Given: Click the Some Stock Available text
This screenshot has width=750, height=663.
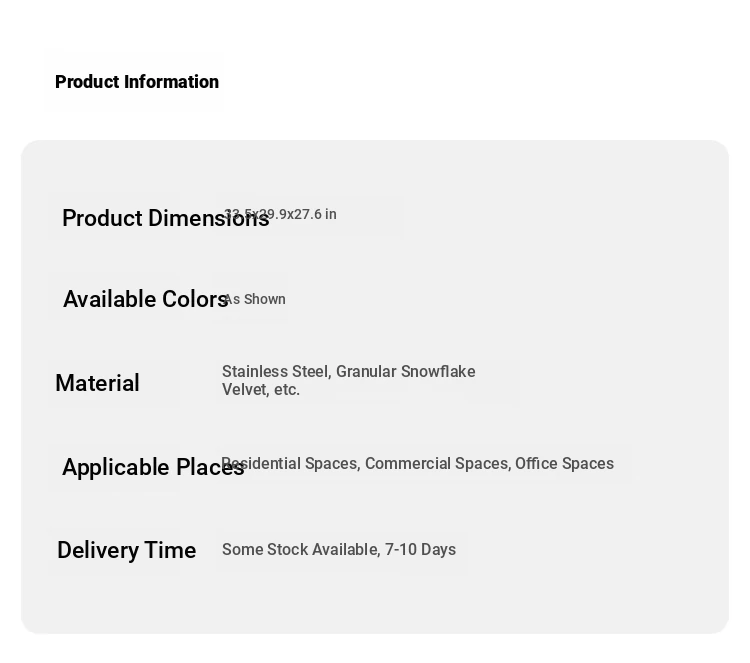Looking at the screenshot, I should point(301,550).
